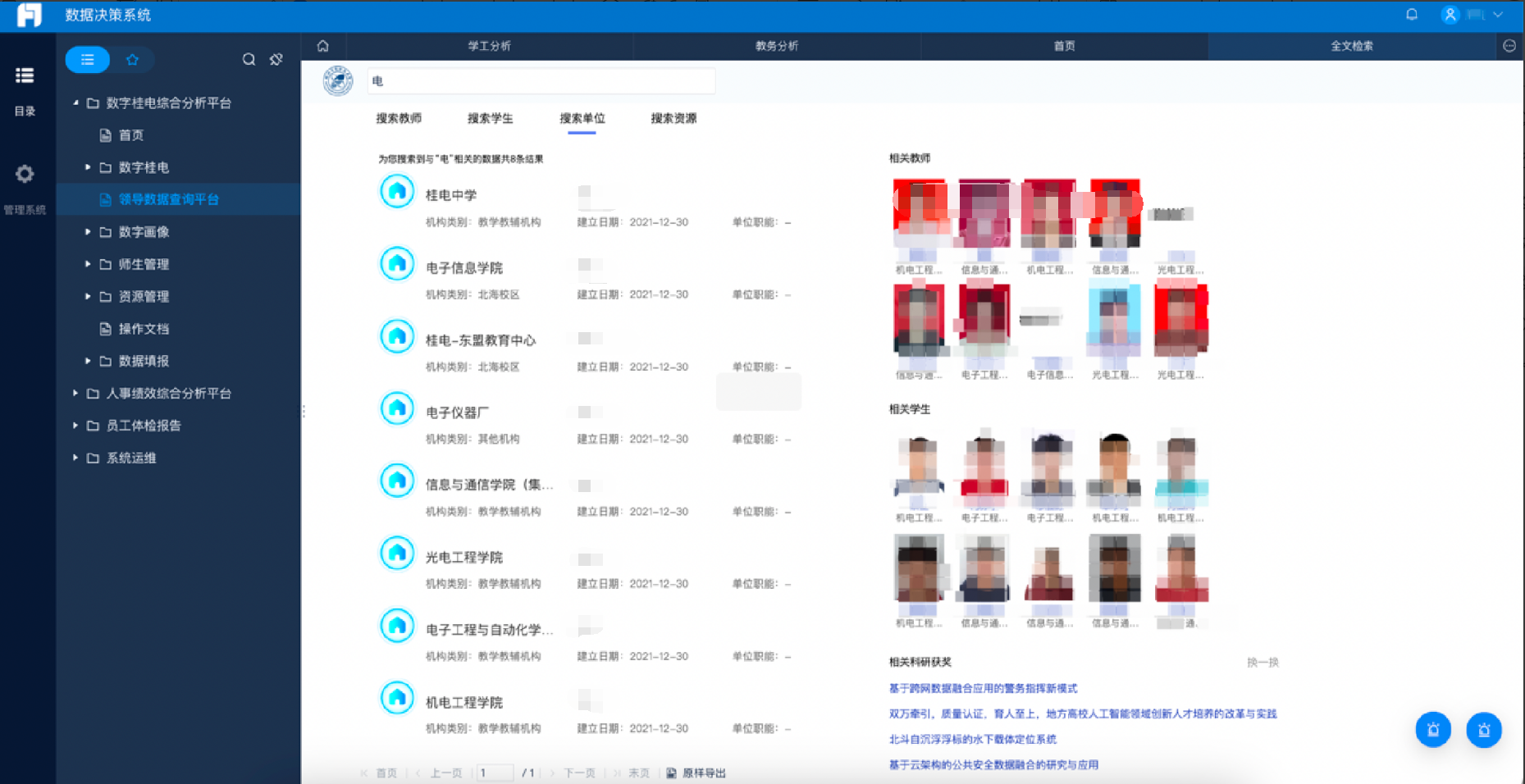
Task: Click the 桂电中学 house icon
Action: tap(397, 193)
